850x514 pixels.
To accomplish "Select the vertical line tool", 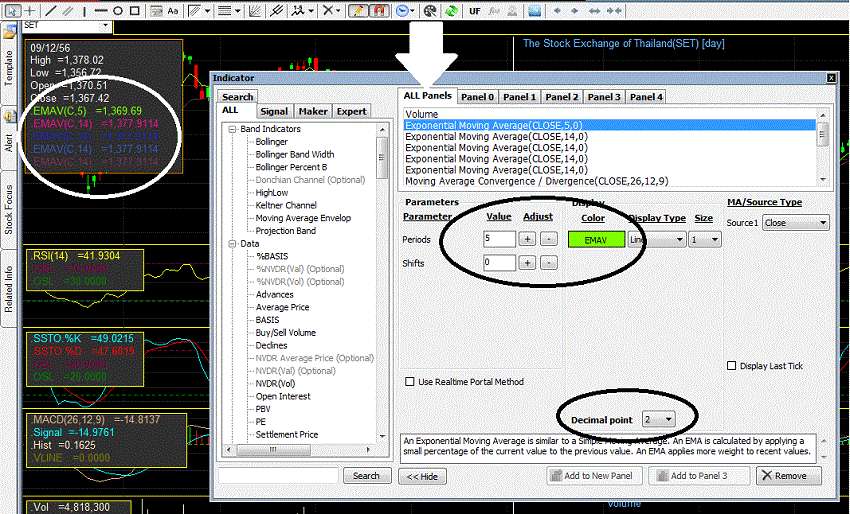I will (x=85, y=10).
